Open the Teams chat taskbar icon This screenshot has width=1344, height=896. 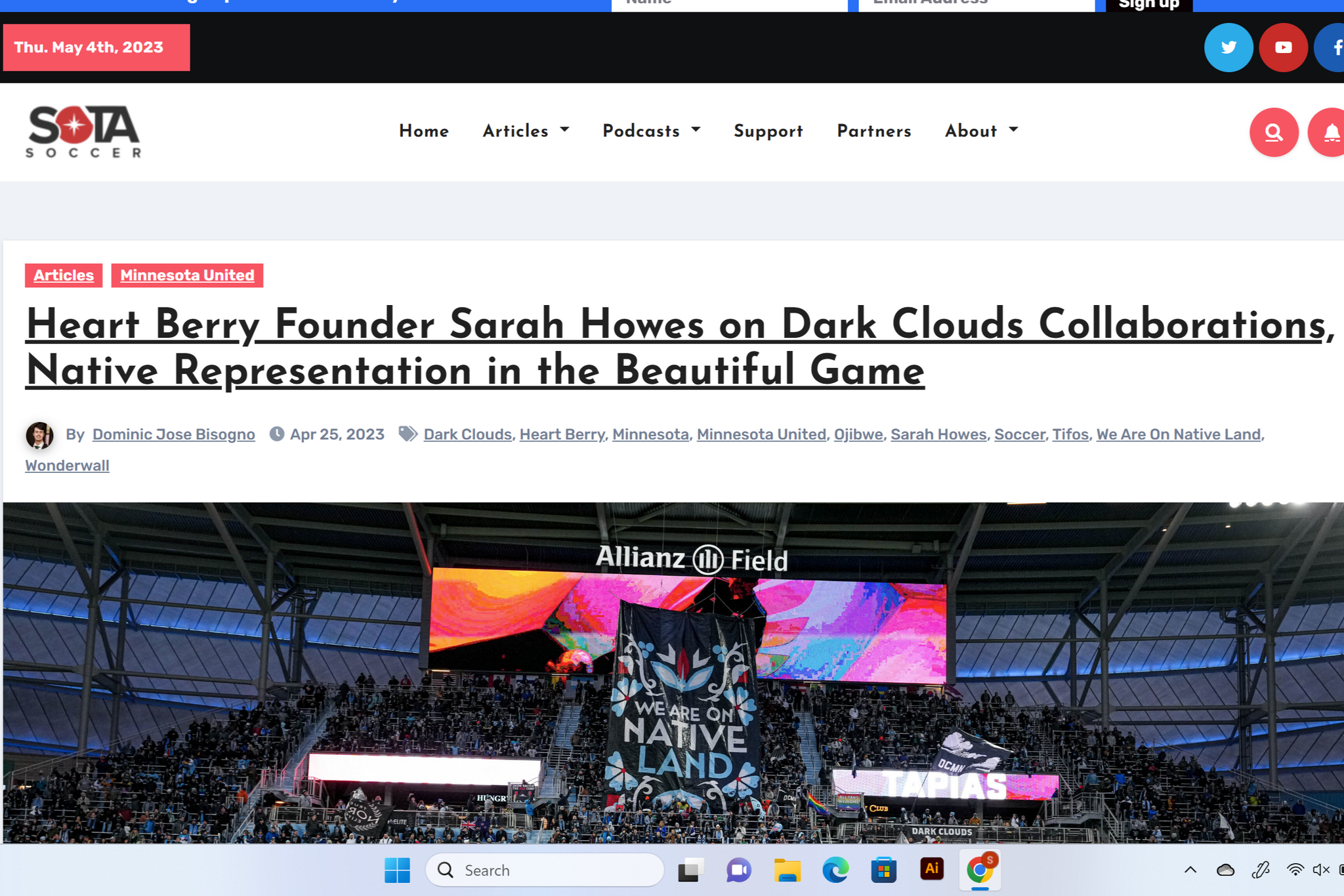point(739,870)
